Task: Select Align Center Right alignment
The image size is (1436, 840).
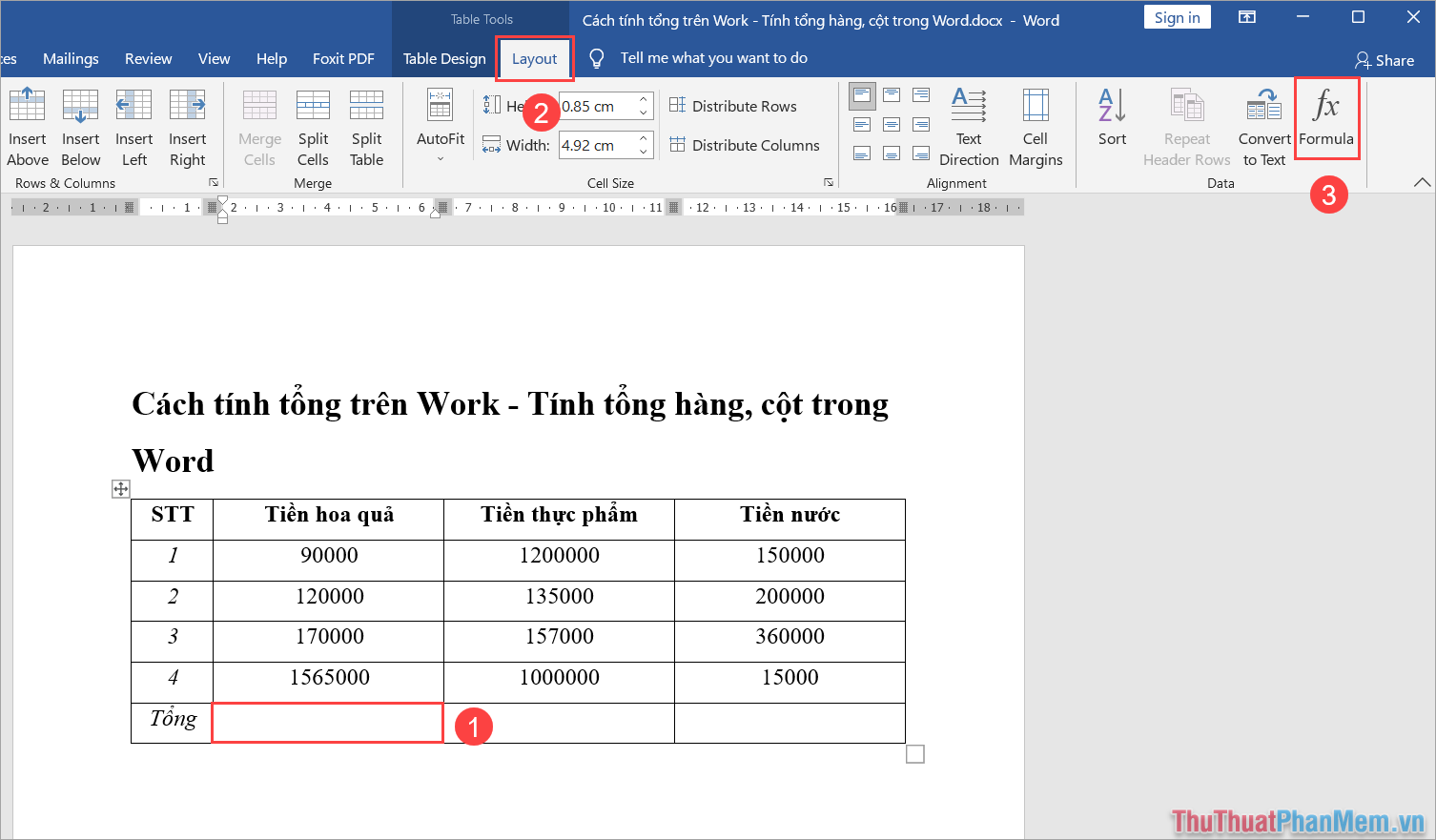Action: pyautogui.click(x=921, y=125)
